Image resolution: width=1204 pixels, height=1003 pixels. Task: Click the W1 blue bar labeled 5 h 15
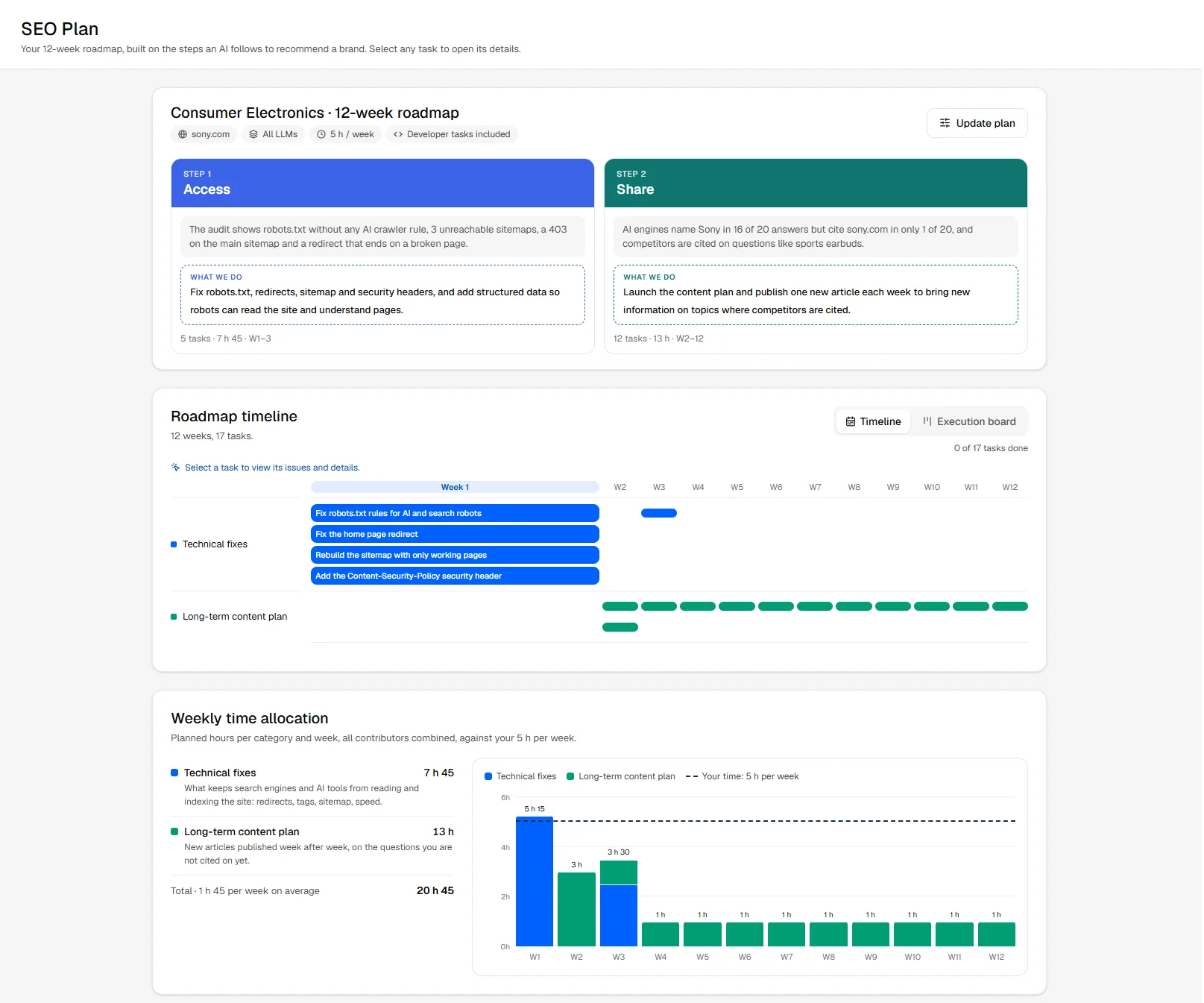click(x=535, y=881)
